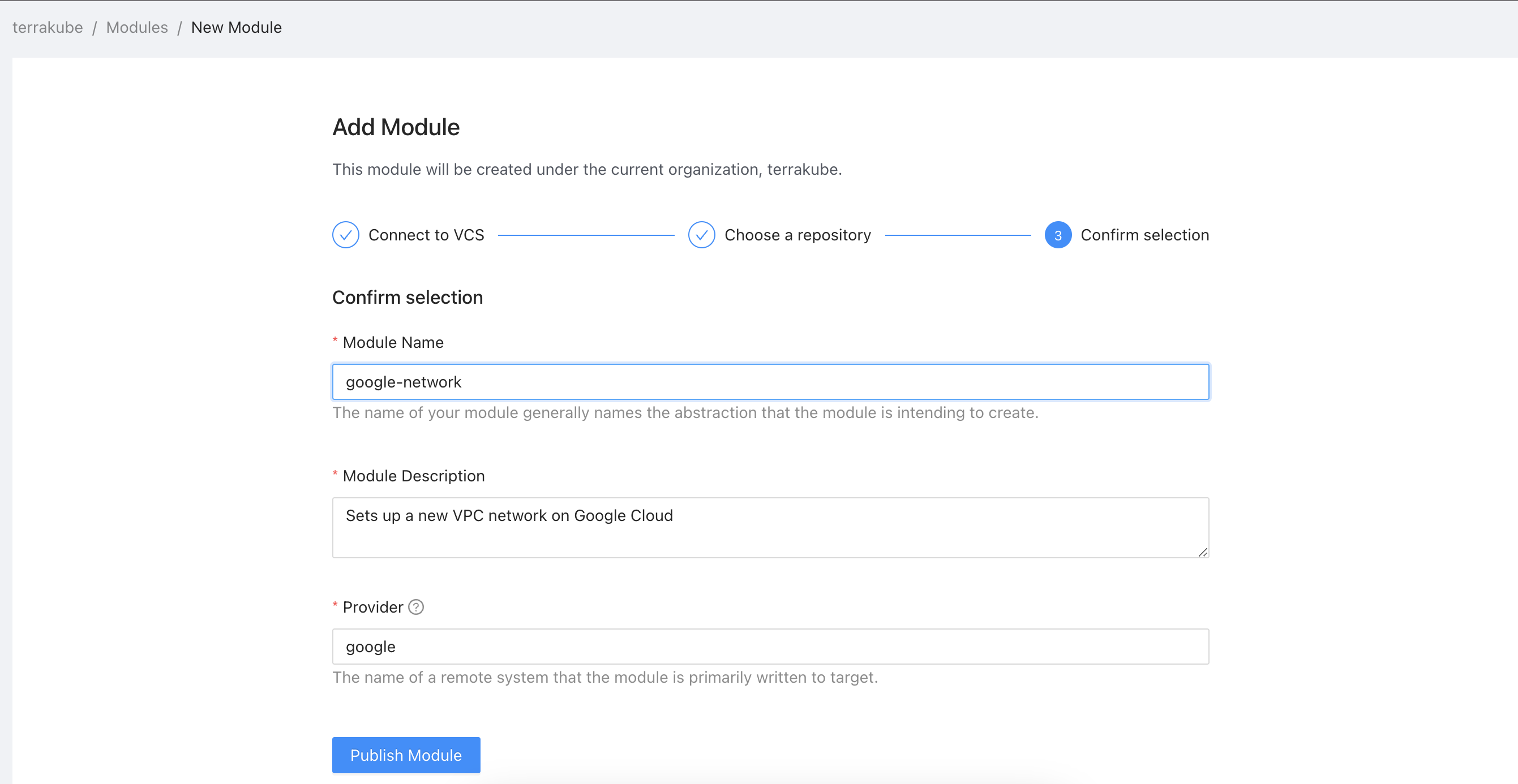1518x784 pixels.
Task: Select the Confirm selection step label
Action: (1144, 235)
